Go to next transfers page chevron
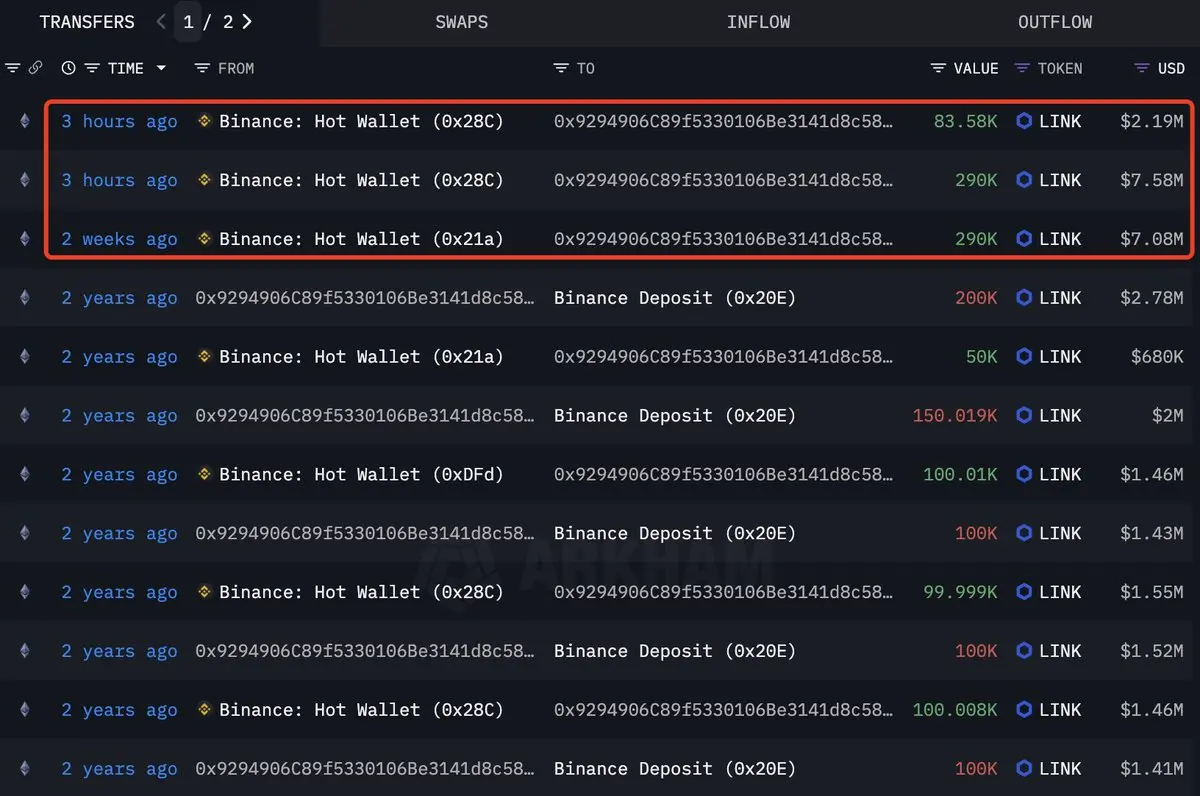1200x796 pixels. click(247, 21)
